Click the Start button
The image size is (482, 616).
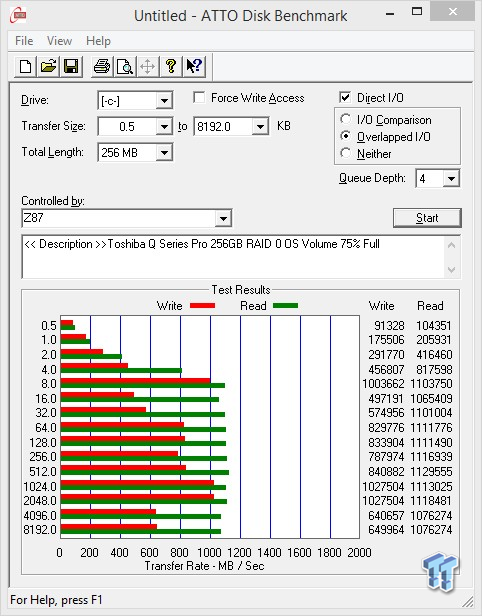427,218
